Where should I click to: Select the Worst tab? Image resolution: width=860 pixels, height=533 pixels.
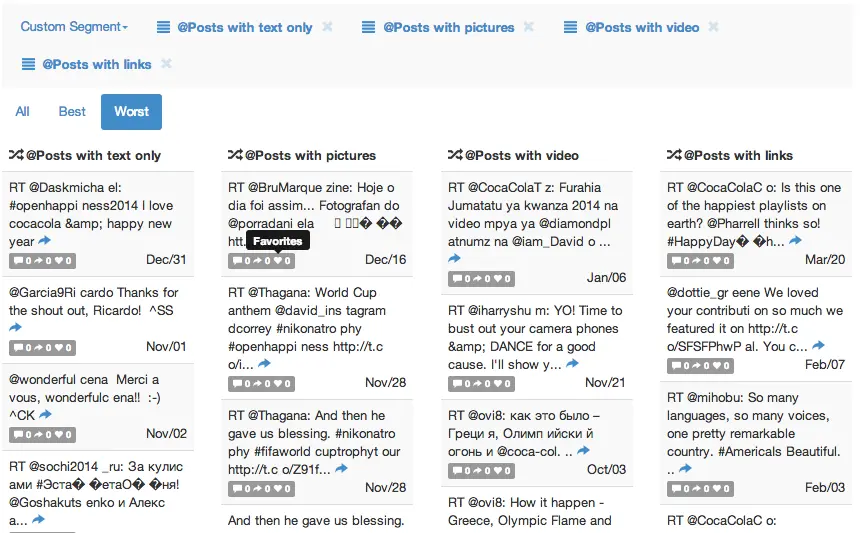(131, 112)
